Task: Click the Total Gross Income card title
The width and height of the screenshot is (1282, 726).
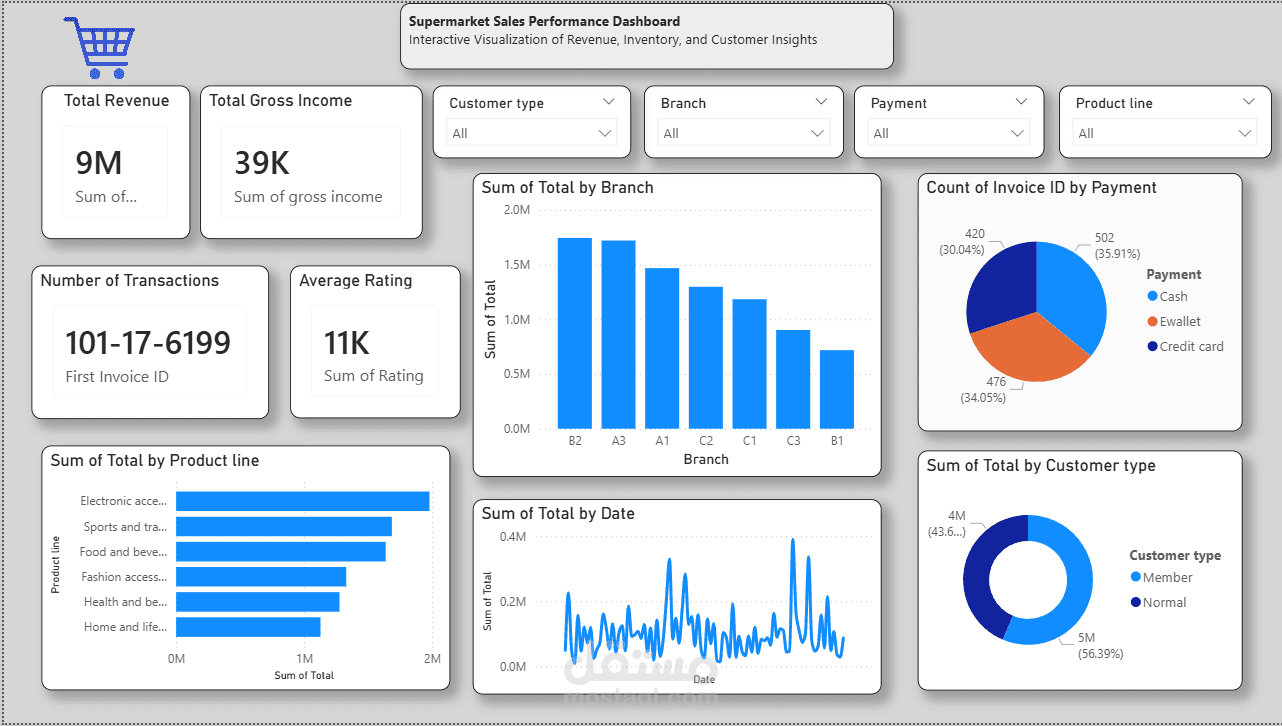Action: [281, 100]
